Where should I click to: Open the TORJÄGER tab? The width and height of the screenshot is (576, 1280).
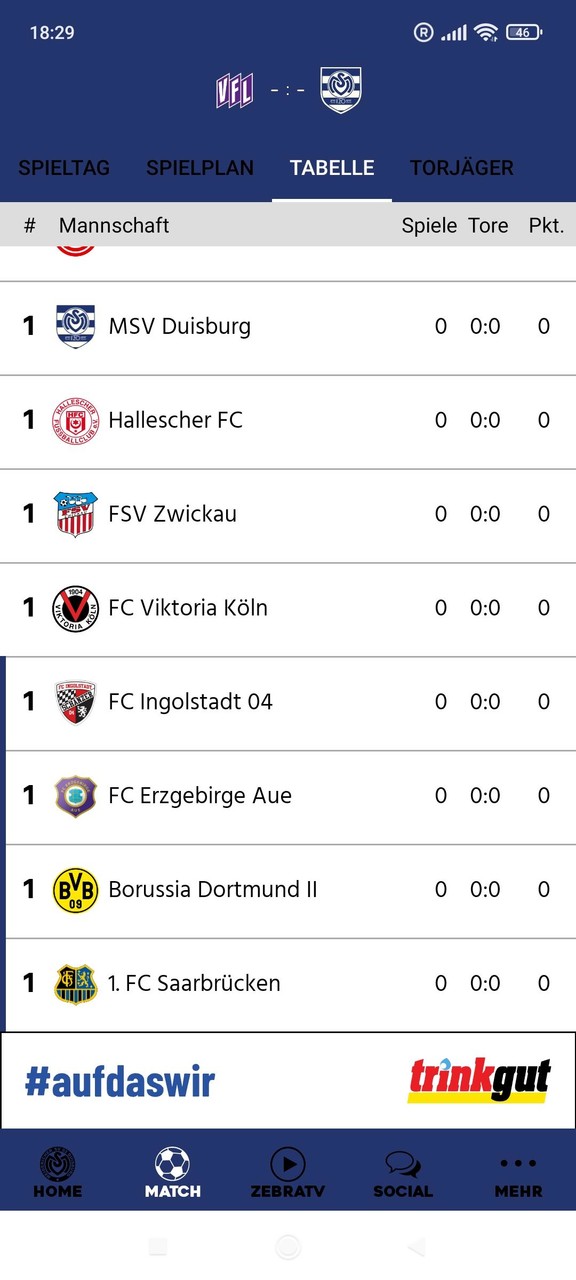tap(461, 168)
